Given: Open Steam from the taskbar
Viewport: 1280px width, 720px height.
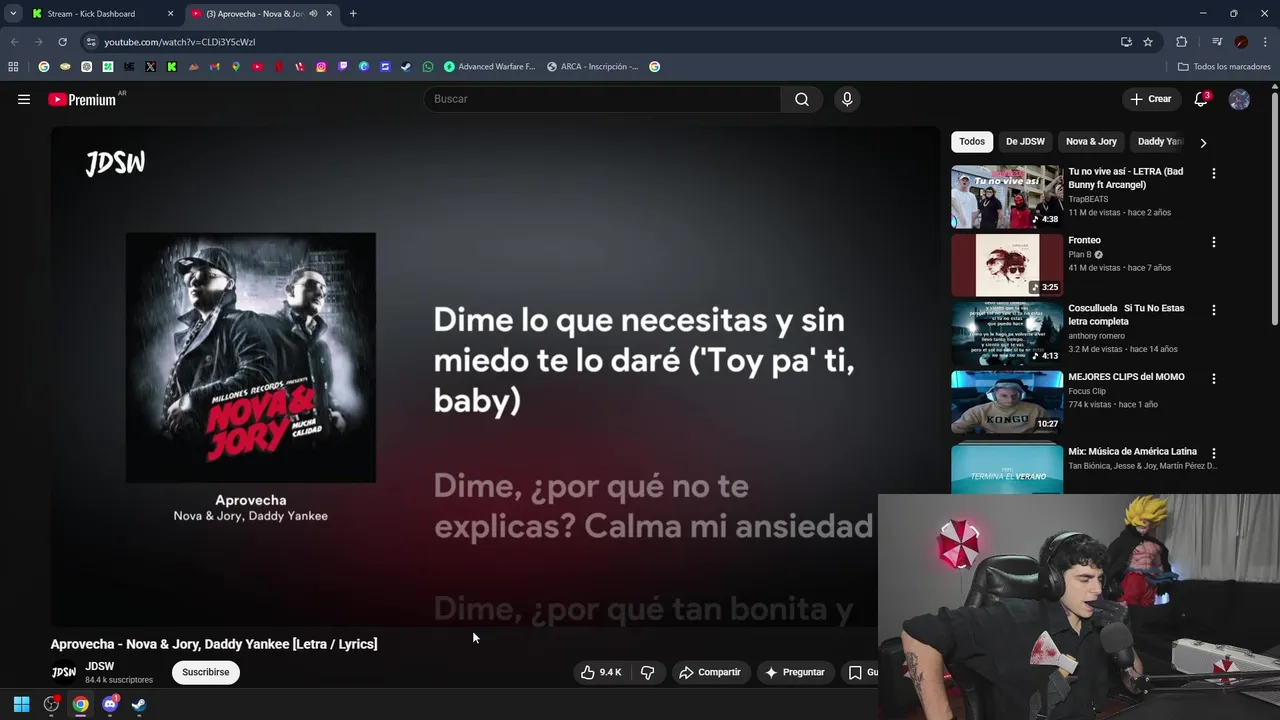Looking at the screenshot, I should pyautogui.click(x=139, y=704).
